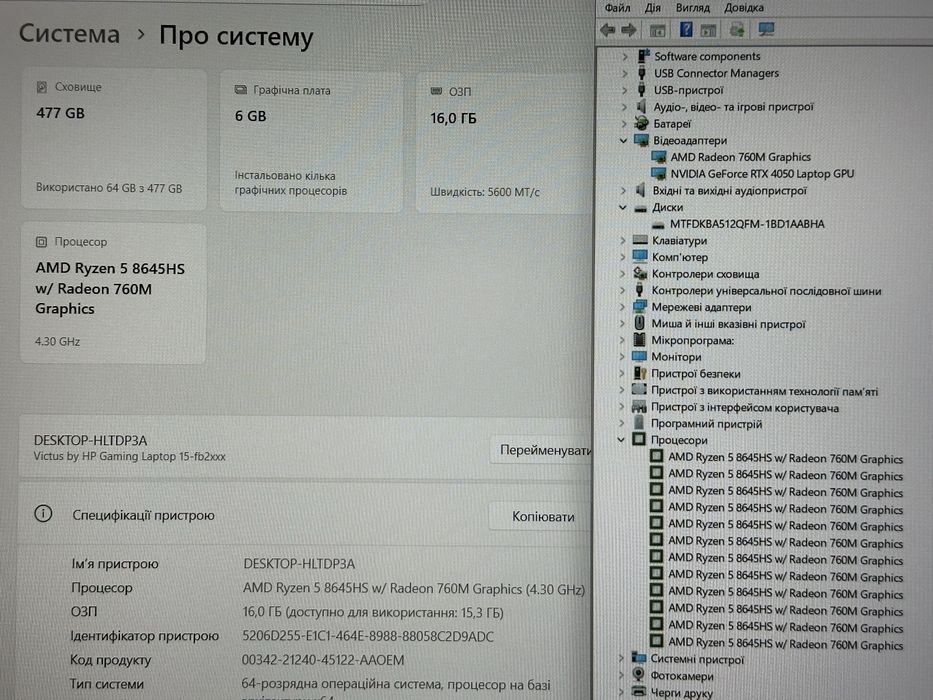Click the Сховище storage card icon
Image resolution: width=933 pixels, height=700 pixels.
click(x=42, y=87)
